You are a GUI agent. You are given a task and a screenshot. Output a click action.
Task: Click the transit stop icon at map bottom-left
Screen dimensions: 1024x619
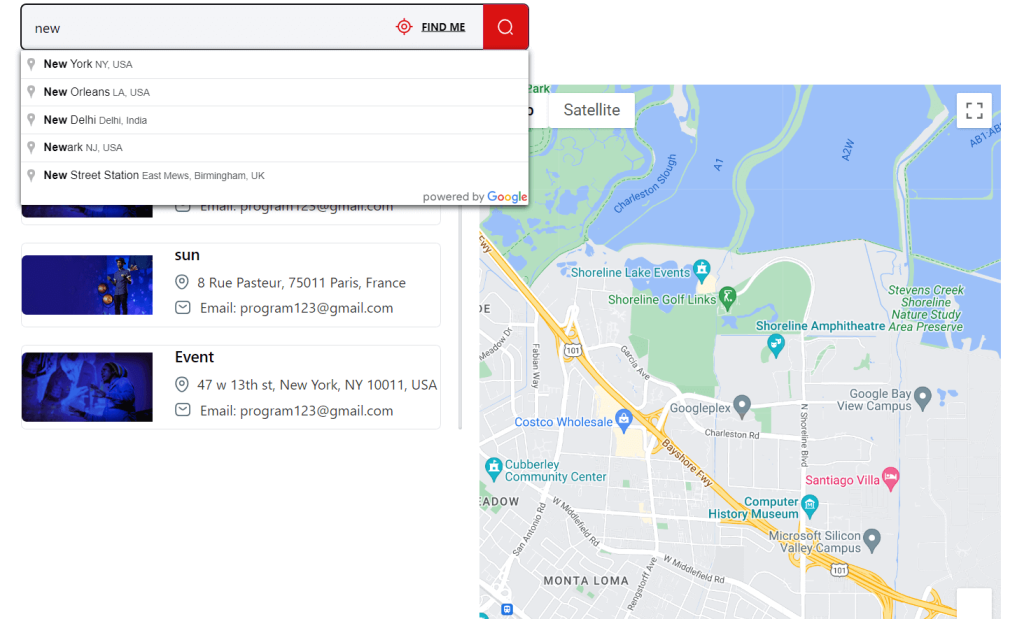[507, 609]
